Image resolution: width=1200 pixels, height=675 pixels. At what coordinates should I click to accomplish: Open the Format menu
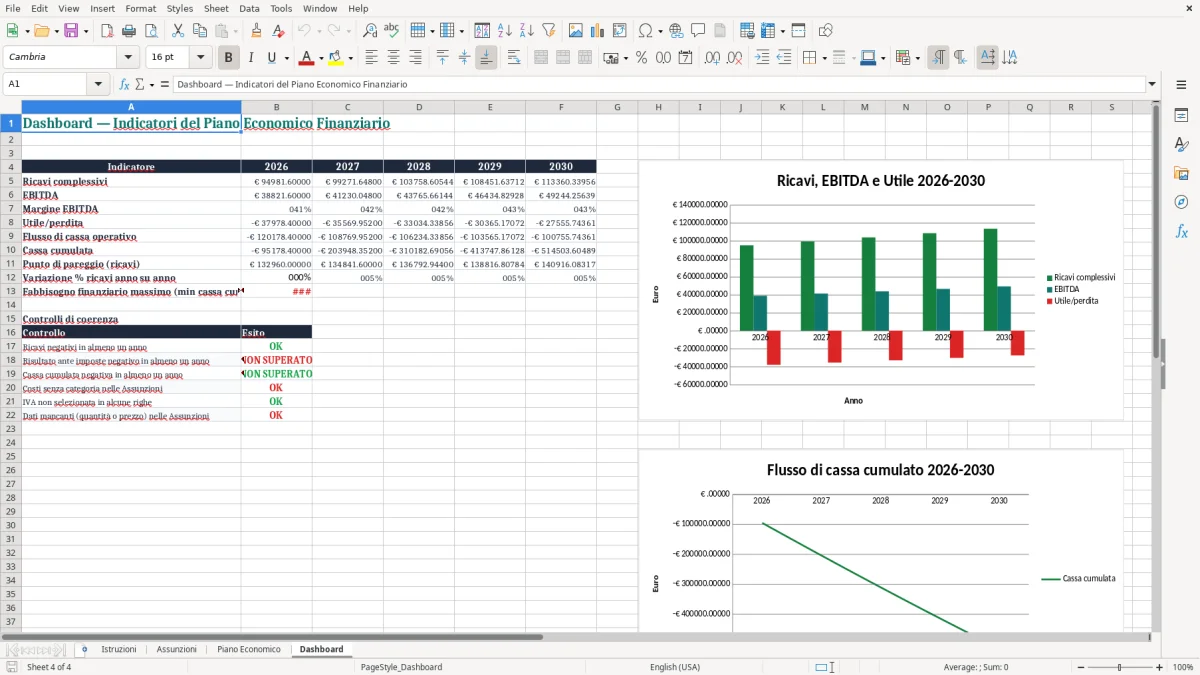[x=140, y=8]
